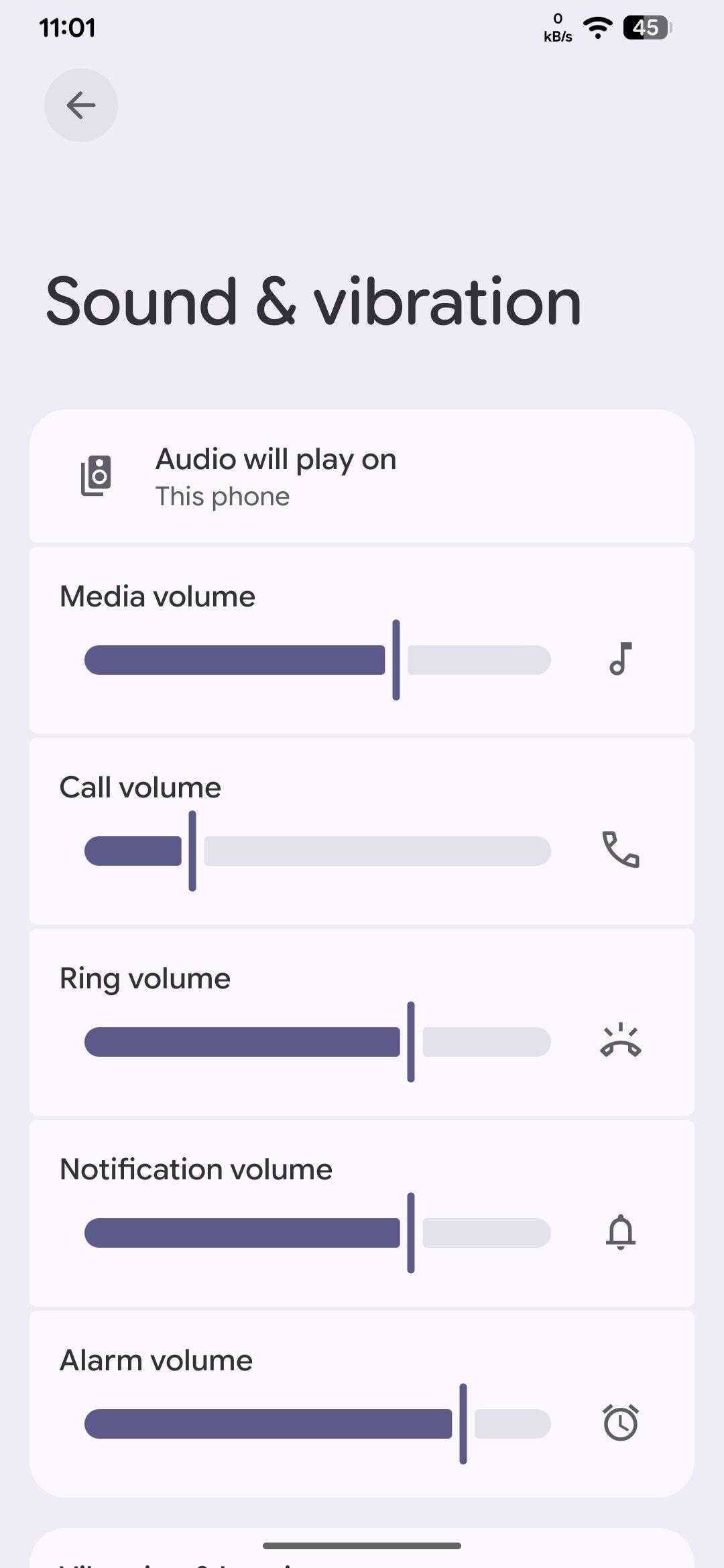Tap the back arrow button

[x=81, y=105]
